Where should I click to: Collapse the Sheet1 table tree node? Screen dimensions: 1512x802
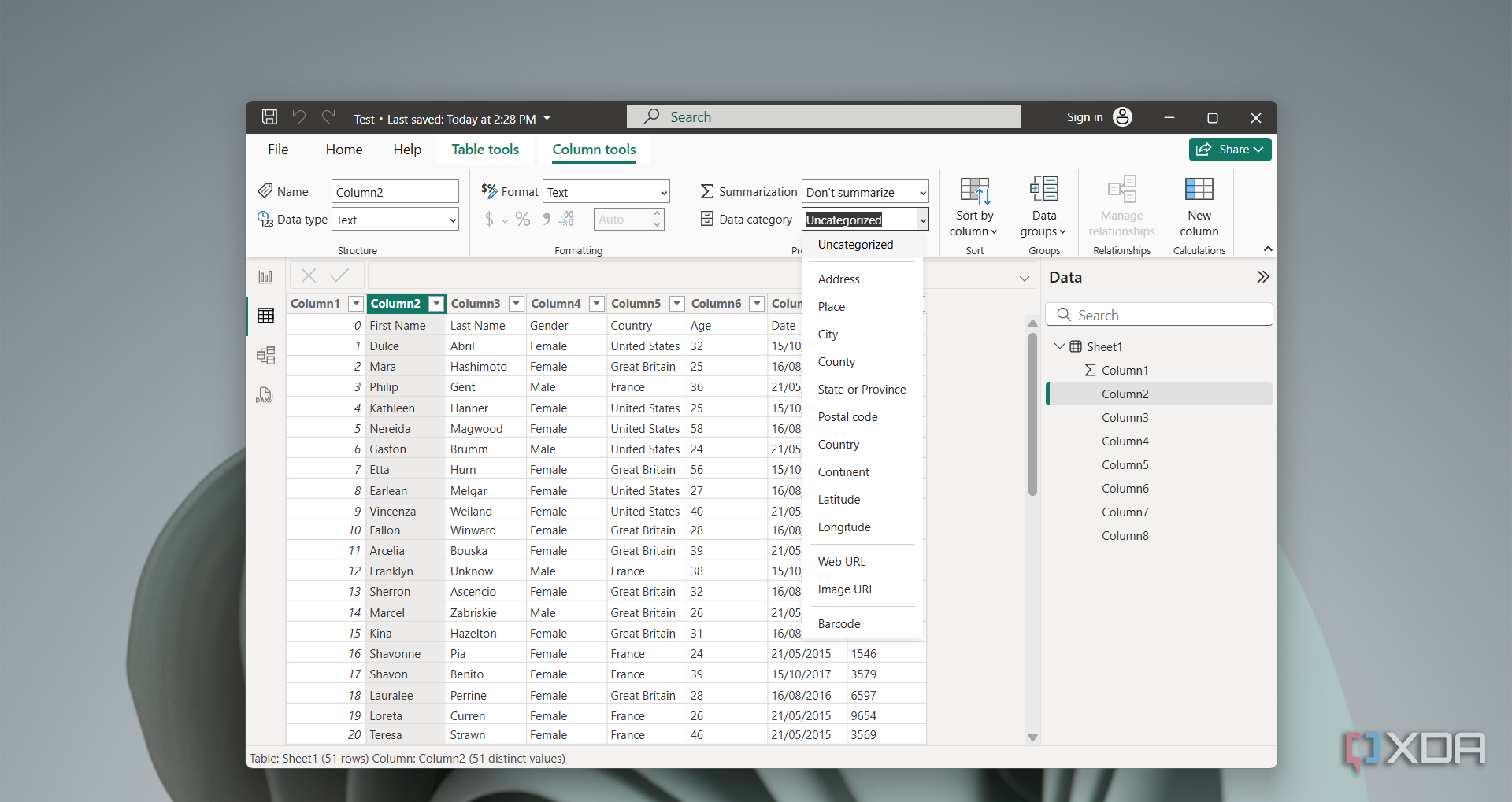tap(1060, 346)
